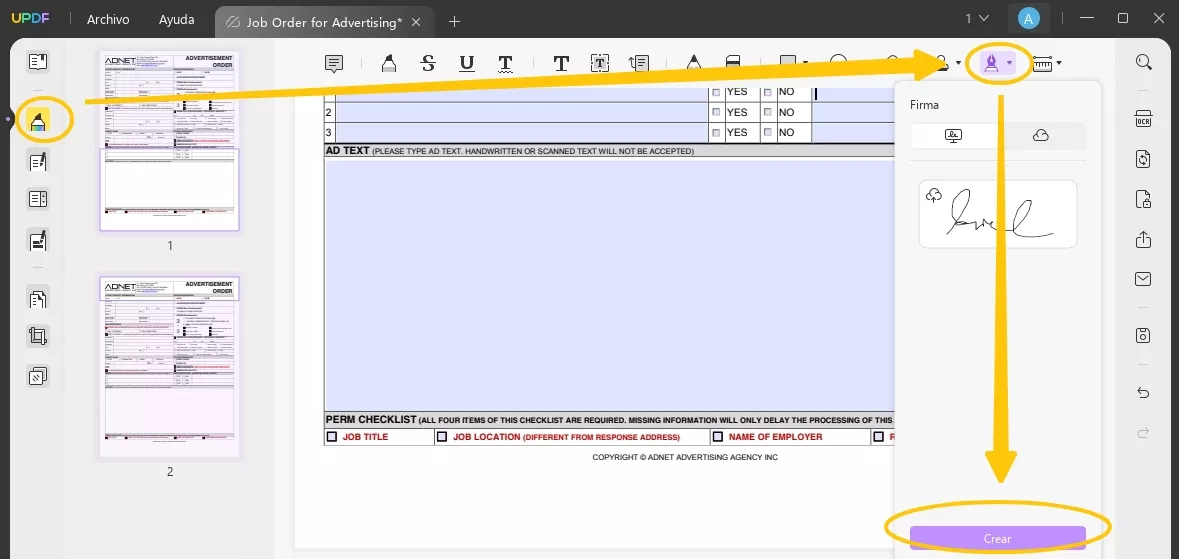Select the squiggly underline tool
Image resolution: width=1179 pixels, height=559 pixels.
pyautogui.click(x=505, y=63)
